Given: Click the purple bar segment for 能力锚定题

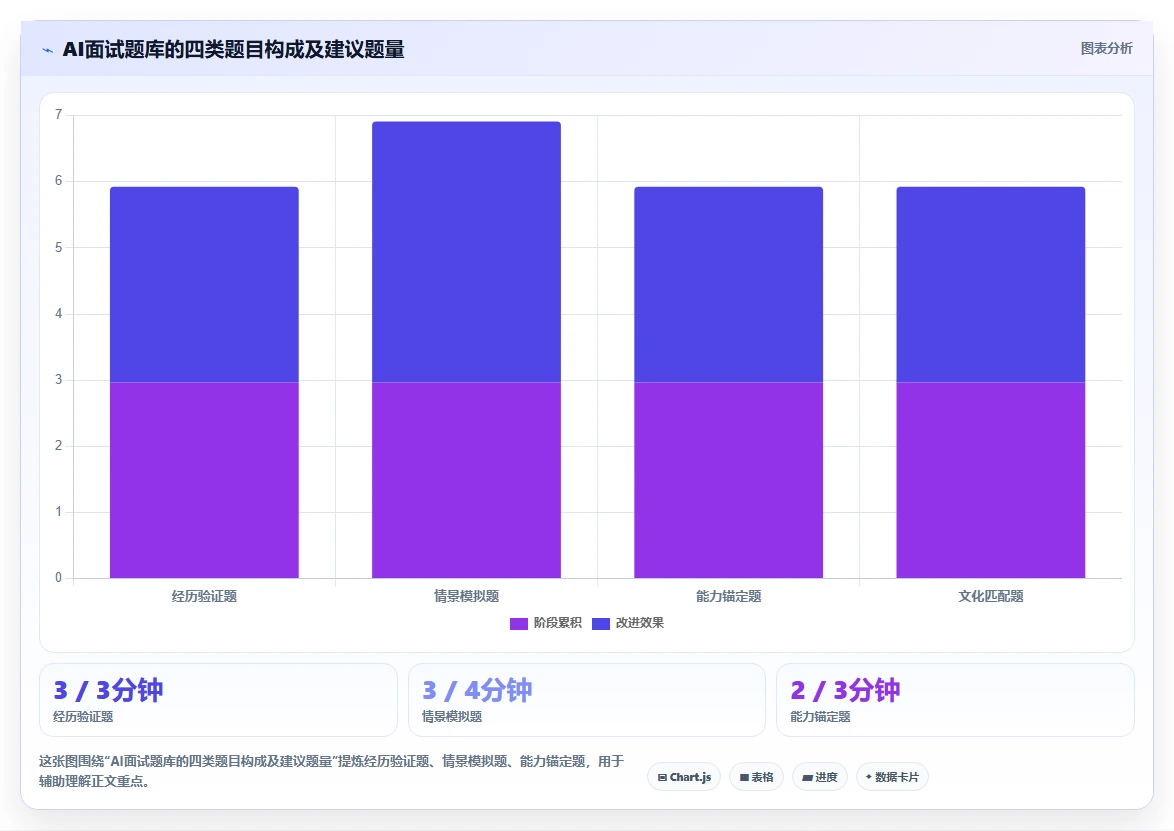Looking at the screenshot, I should (729, 480).
